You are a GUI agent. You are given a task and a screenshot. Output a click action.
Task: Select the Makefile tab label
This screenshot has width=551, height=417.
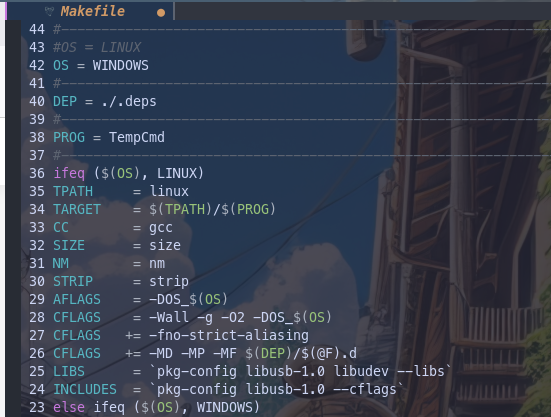pyautogui.click(x=92, y=11)
